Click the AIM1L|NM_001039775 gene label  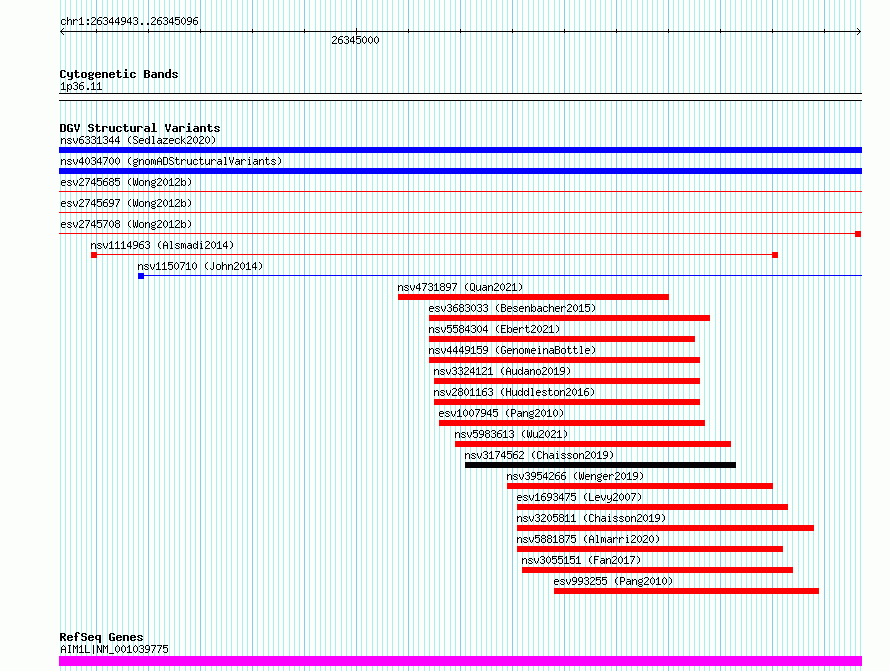pos(114,649)
